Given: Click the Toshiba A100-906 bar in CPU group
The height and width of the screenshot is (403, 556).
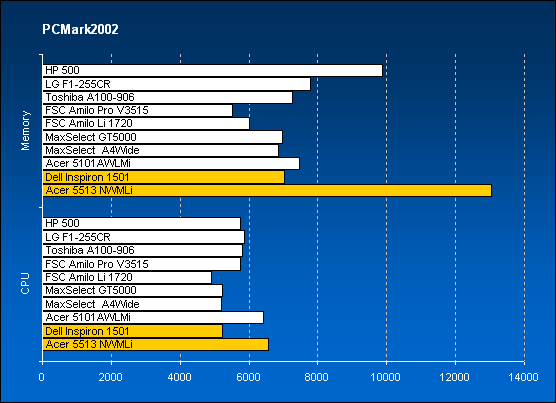Looking at the screenshot, I should coord(143,250).
